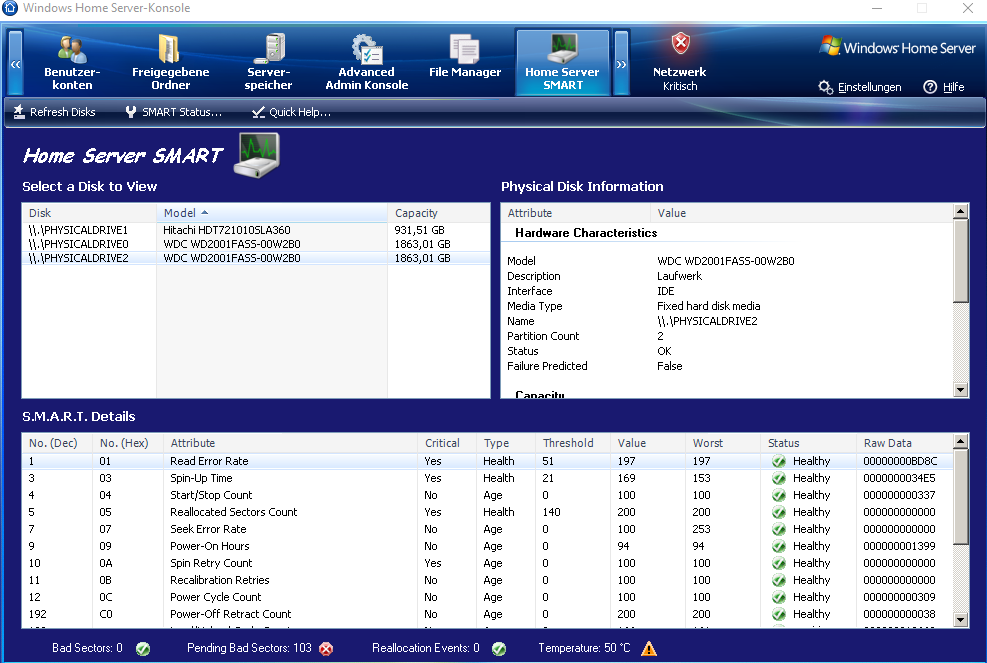The height and width of the screenshot is (663, 987).
Task: Click the S.M.A.R.T. Details scrollbar thumb
Action: tap(961, 496)
